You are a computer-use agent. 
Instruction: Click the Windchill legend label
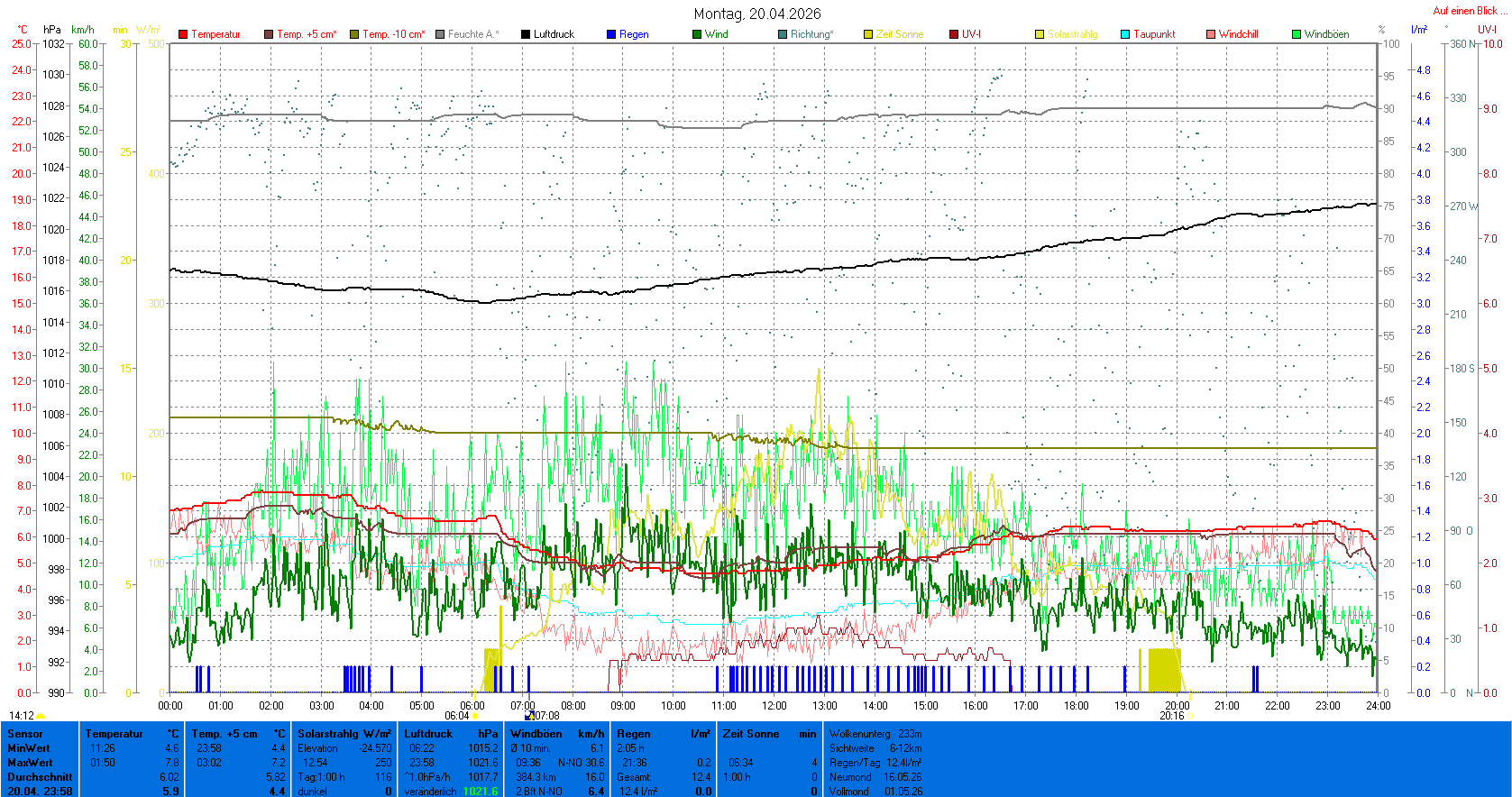pos(1238,34)
